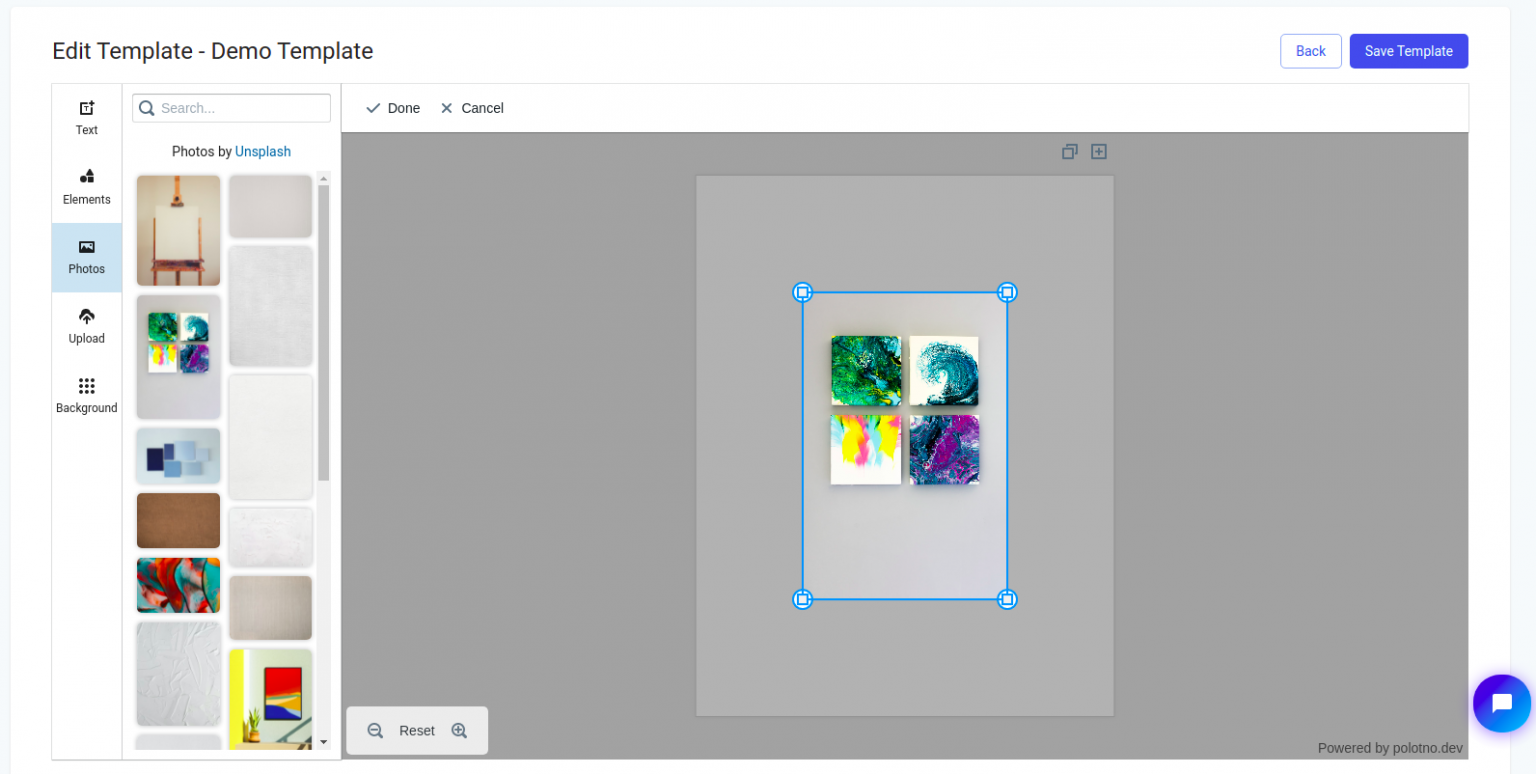Image resolution: width=1536 pixels, height=774 pixels.
Task: Zoom in with the plus magnifier
Action: 460,731
